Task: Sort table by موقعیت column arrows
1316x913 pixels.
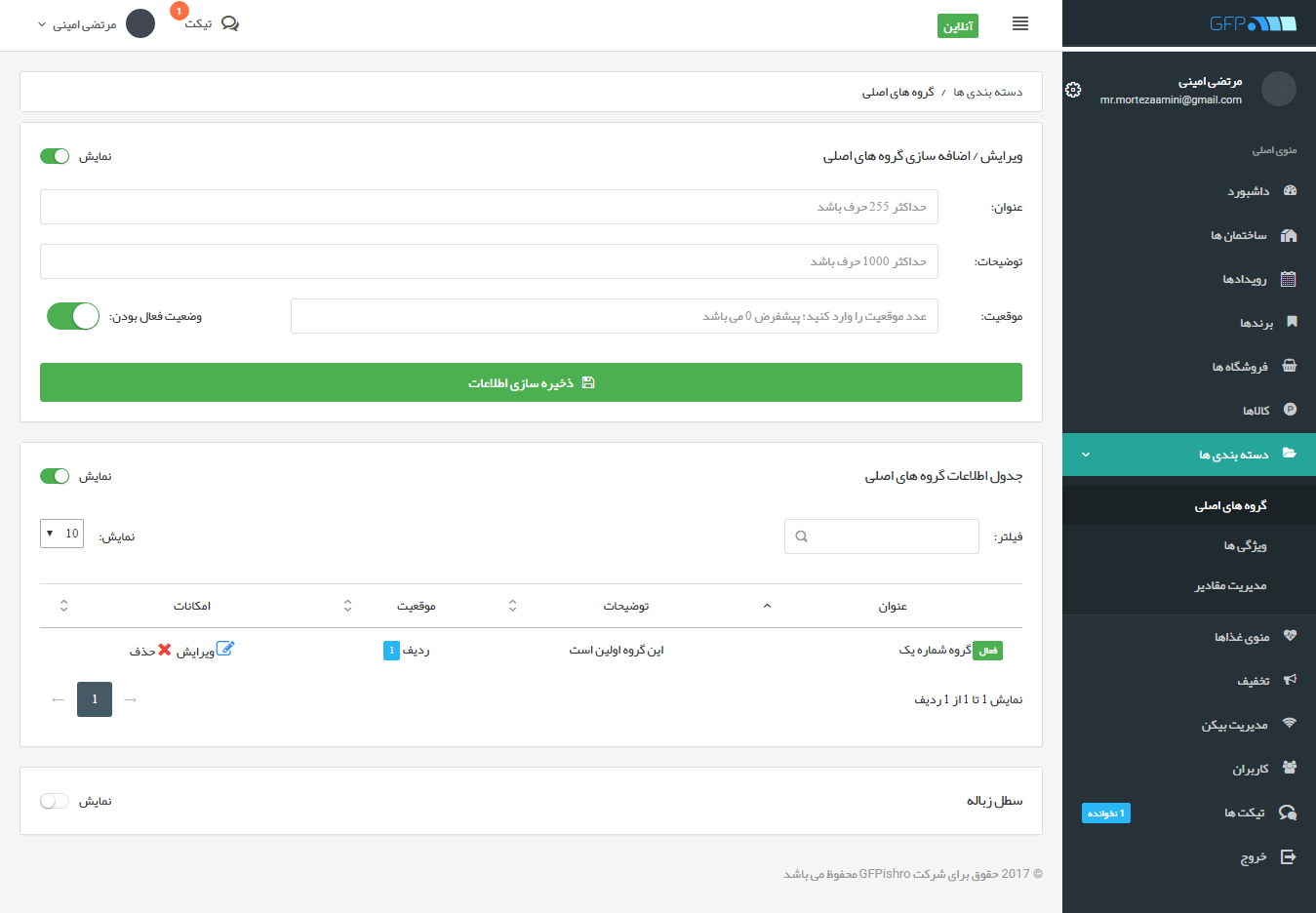Action: coord(347,606)
